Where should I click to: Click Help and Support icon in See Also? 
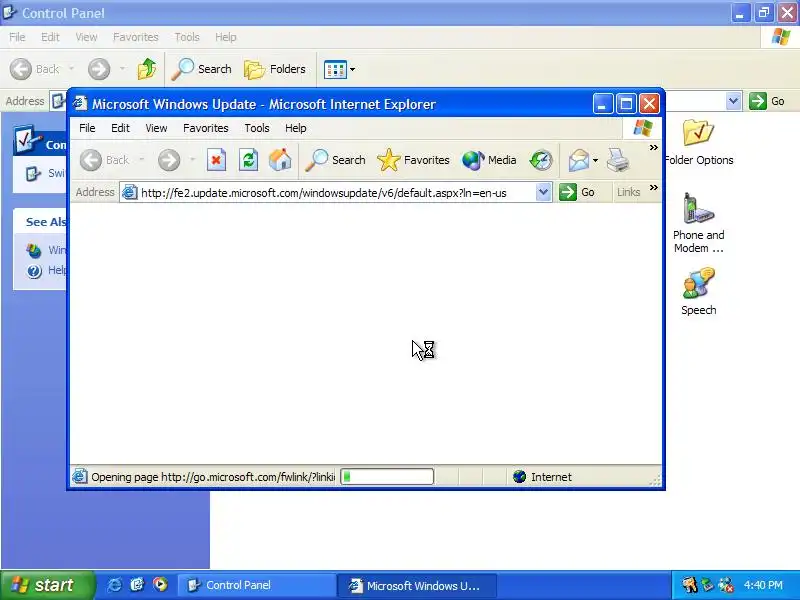(34, 270)
